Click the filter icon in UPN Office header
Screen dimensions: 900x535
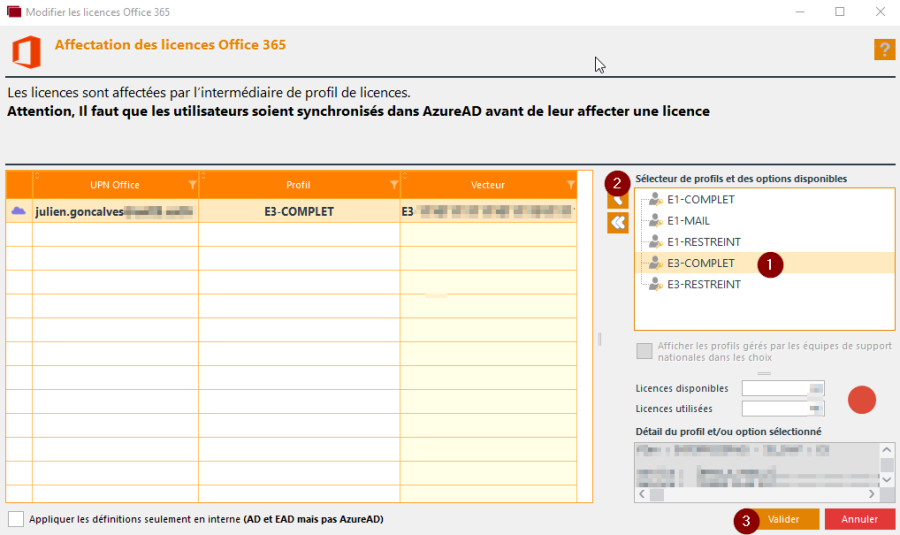[192, 185]
